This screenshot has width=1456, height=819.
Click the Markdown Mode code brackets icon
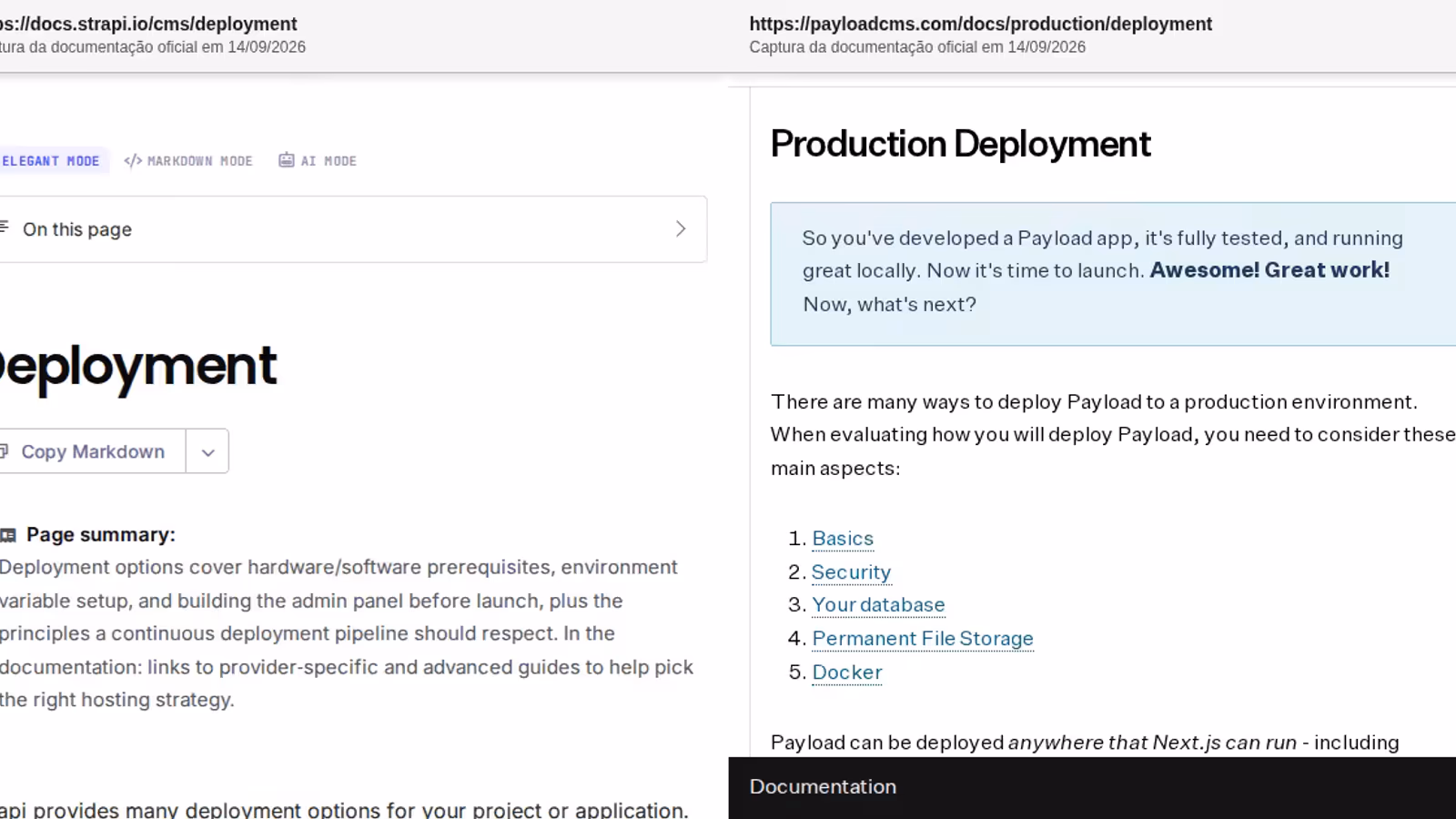pyautogui.click(x=133, y=161)
